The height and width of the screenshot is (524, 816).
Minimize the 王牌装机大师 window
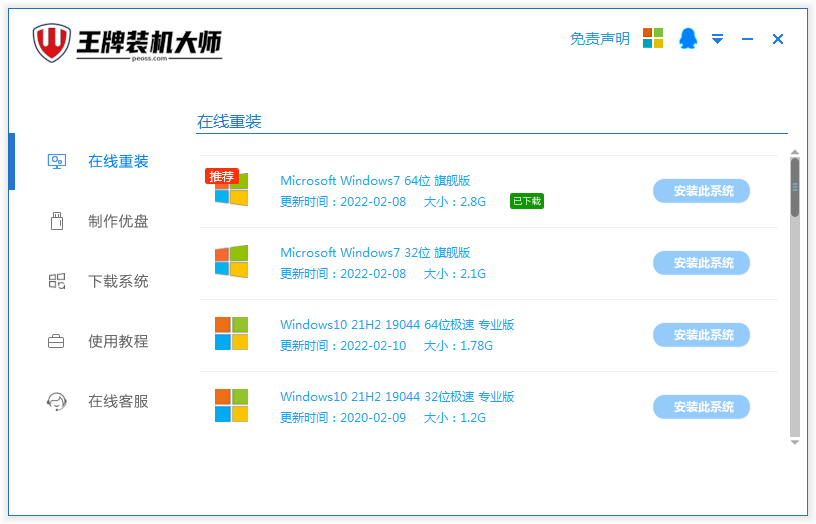(747, 39)
